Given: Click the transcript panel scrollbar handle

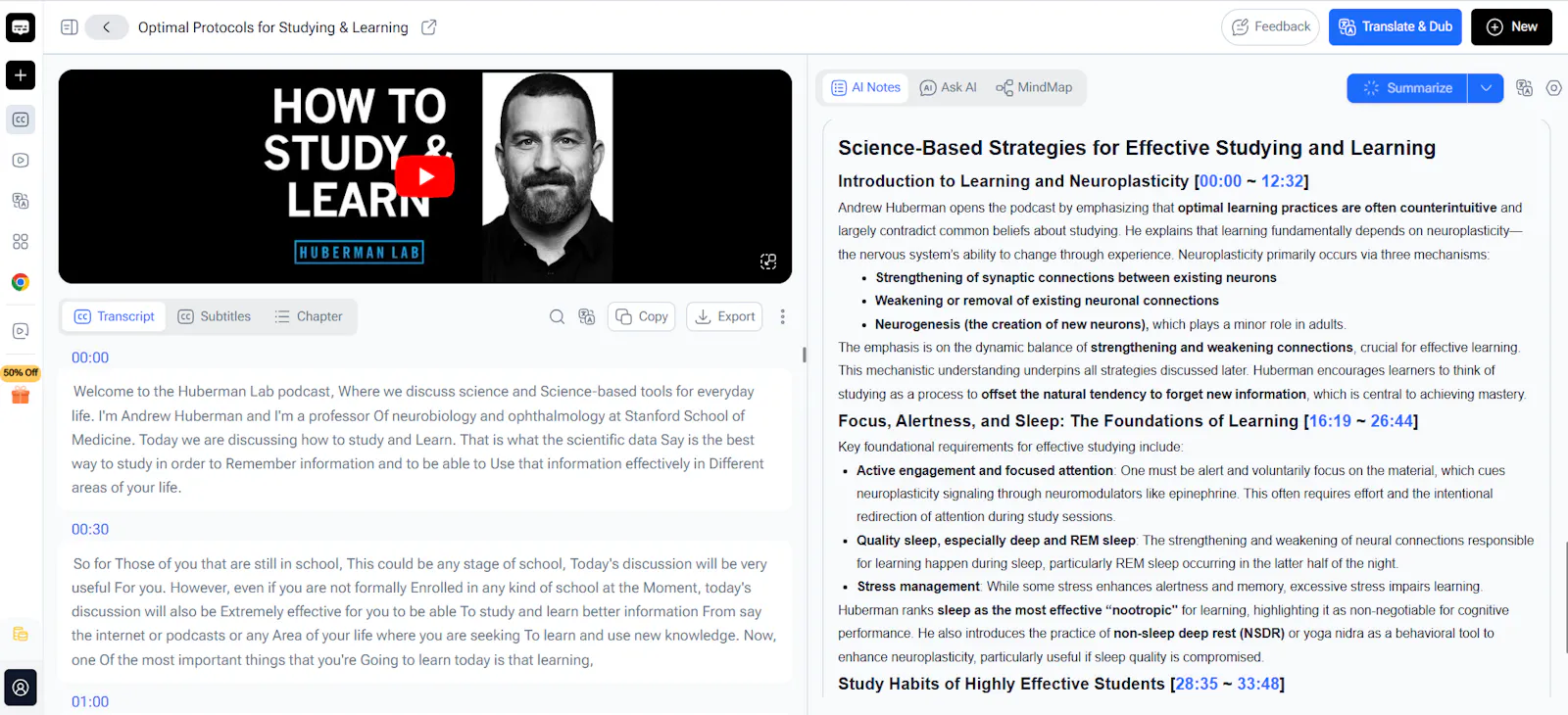Looking at the screenshot, I should pos(805,355).
